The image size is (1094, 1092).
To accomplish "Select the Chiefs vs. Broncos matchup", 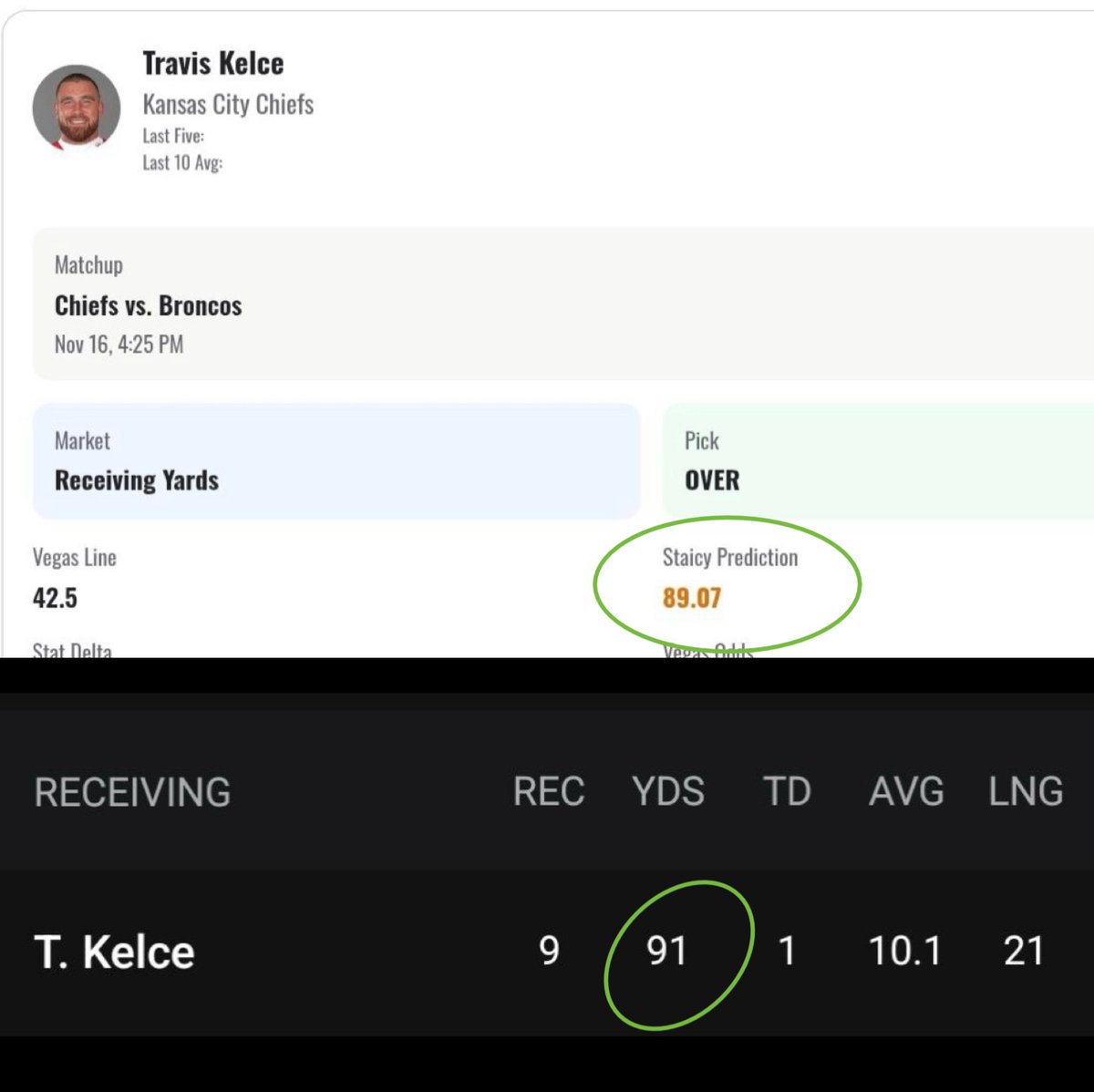I will click(x=148, y=305).
